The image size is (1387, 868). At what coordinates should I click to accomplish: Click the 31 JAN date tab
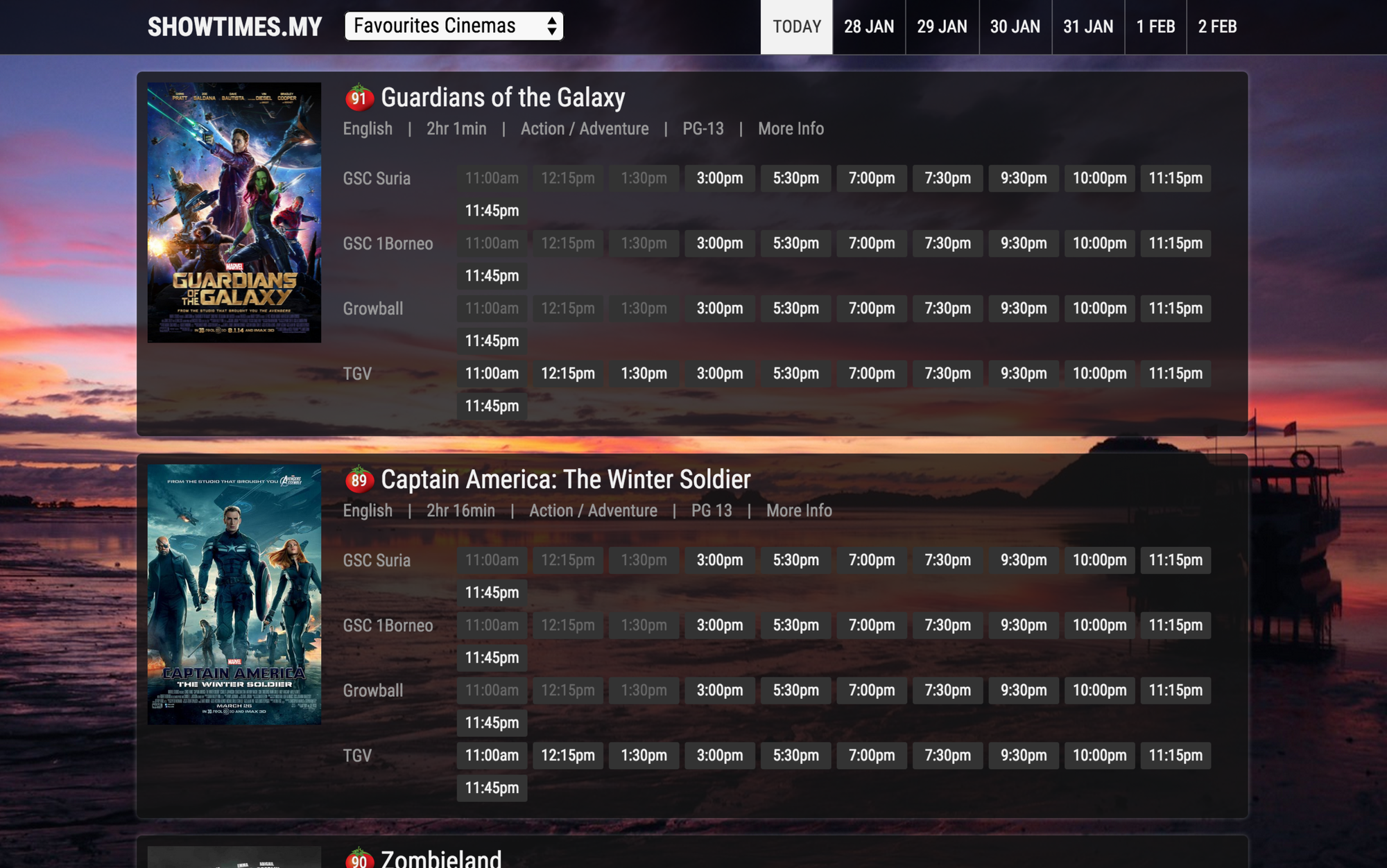click(x=1088, y=26)
